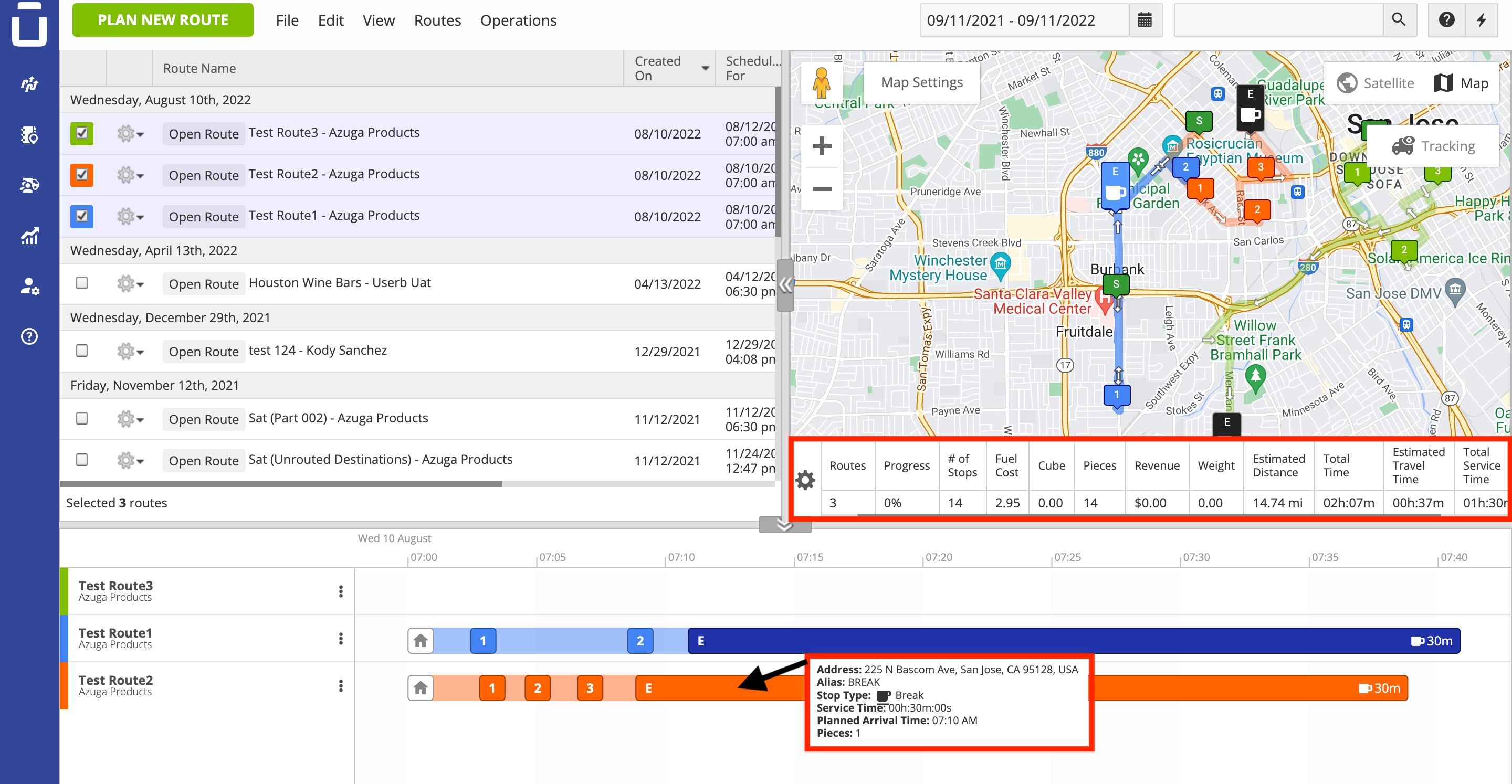The height and width of the screenshot is (784, 1512).
Task: Open the help question mark icon in top bar
Action: (1446, 20)
